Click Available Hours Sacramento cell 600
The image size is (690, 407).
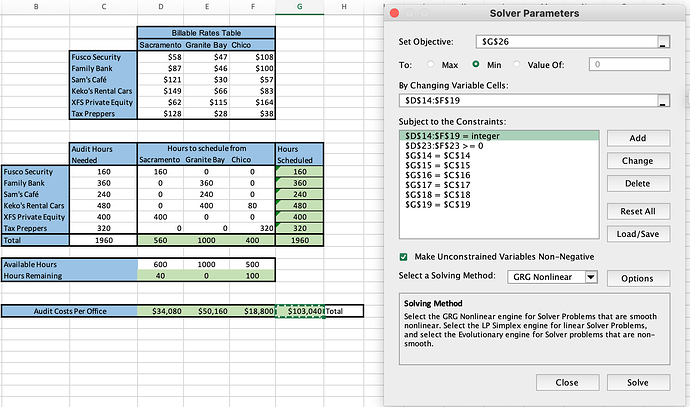point(161,264)
